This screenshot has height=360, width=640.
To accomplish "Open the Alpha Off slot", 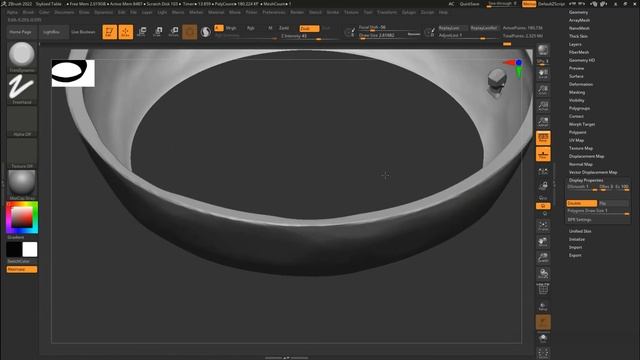I will point(22,121).
